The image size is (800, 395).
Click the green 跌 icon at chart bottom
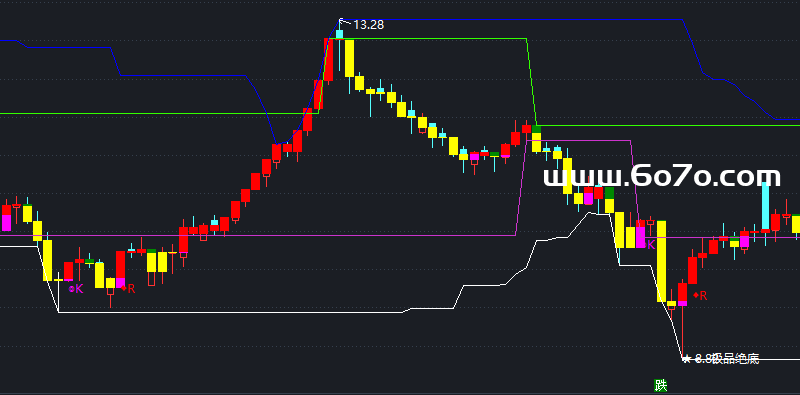pos(661,385)
